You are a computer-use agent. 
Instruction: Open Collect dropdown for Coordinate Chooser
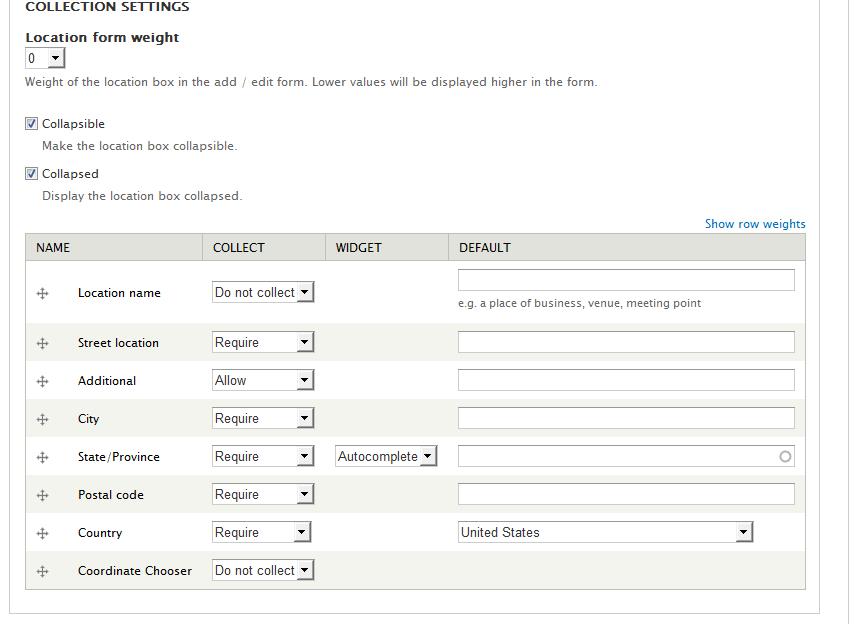pyautogui.click(x=263, y=570)
